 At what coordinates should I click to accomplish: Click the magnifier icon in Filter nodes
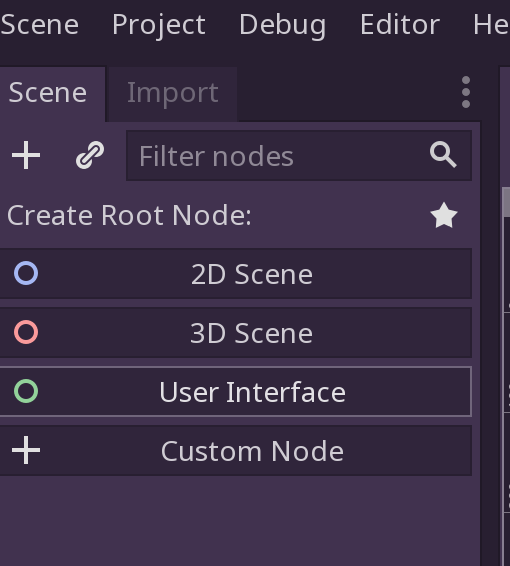click(x=443, y=155)
